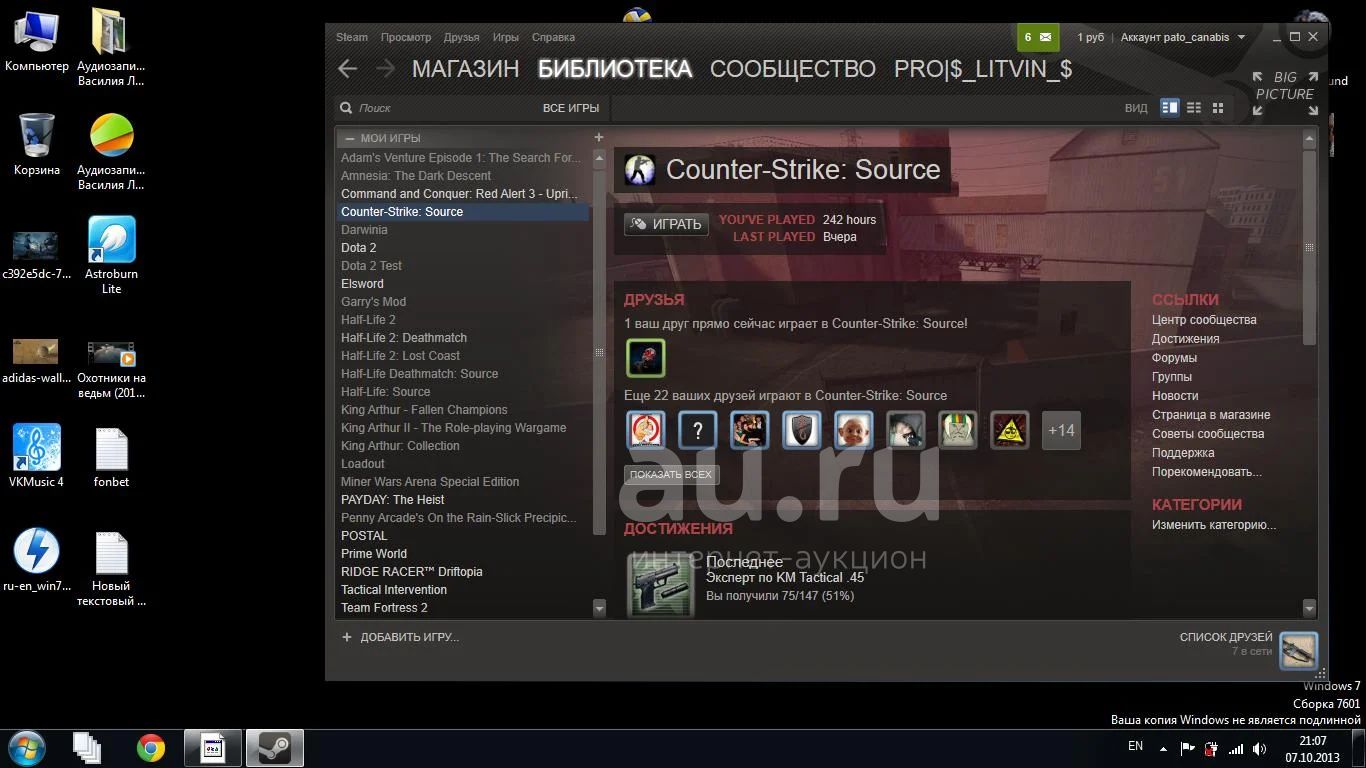Expand the account pato_canabis dropdown
Screen dimensions: 1366x768
1183,37
